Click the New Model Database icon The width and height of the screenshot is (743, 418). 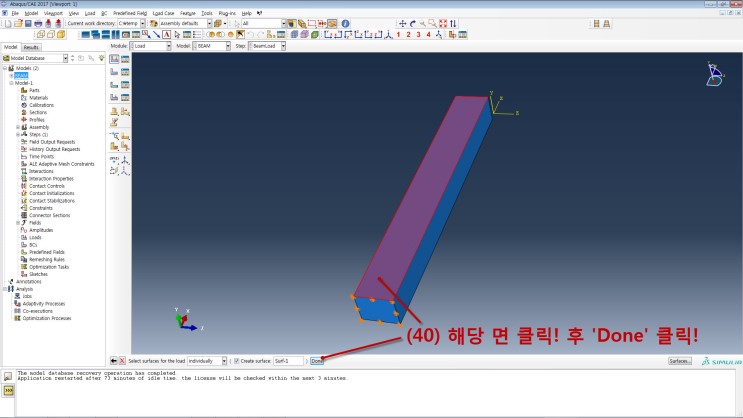[8, 23]
